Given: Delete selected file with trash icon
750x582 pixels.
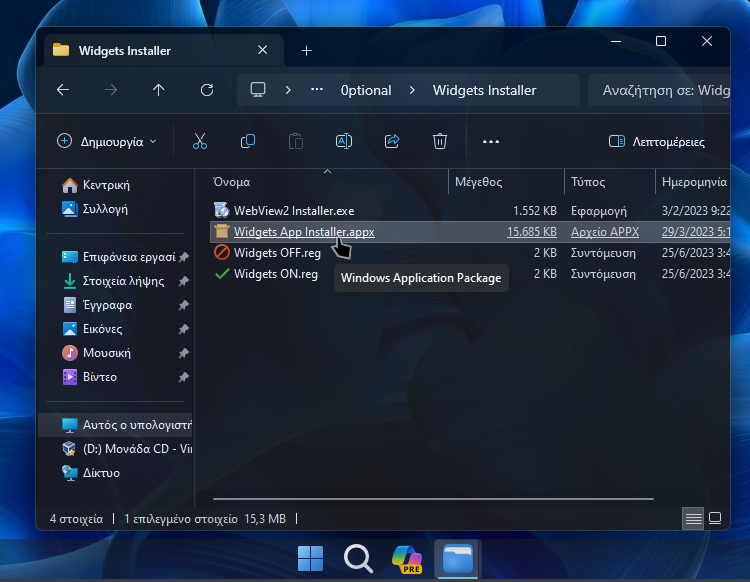Looking at the screenshot, I should pyautogui.click(x=440, y=142).
